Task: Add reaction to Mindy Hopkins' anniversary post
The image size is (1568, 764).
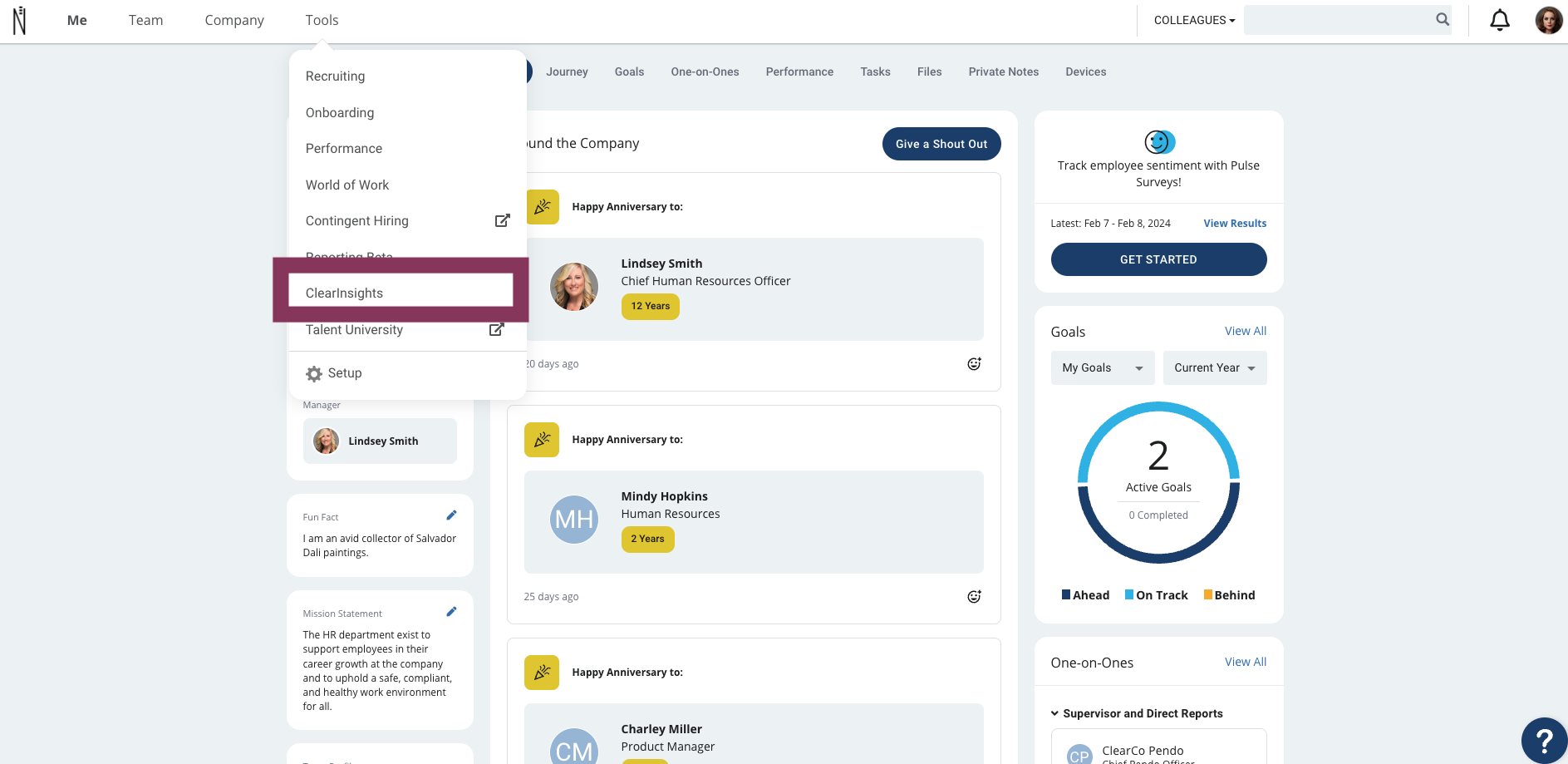Action: 974,597
